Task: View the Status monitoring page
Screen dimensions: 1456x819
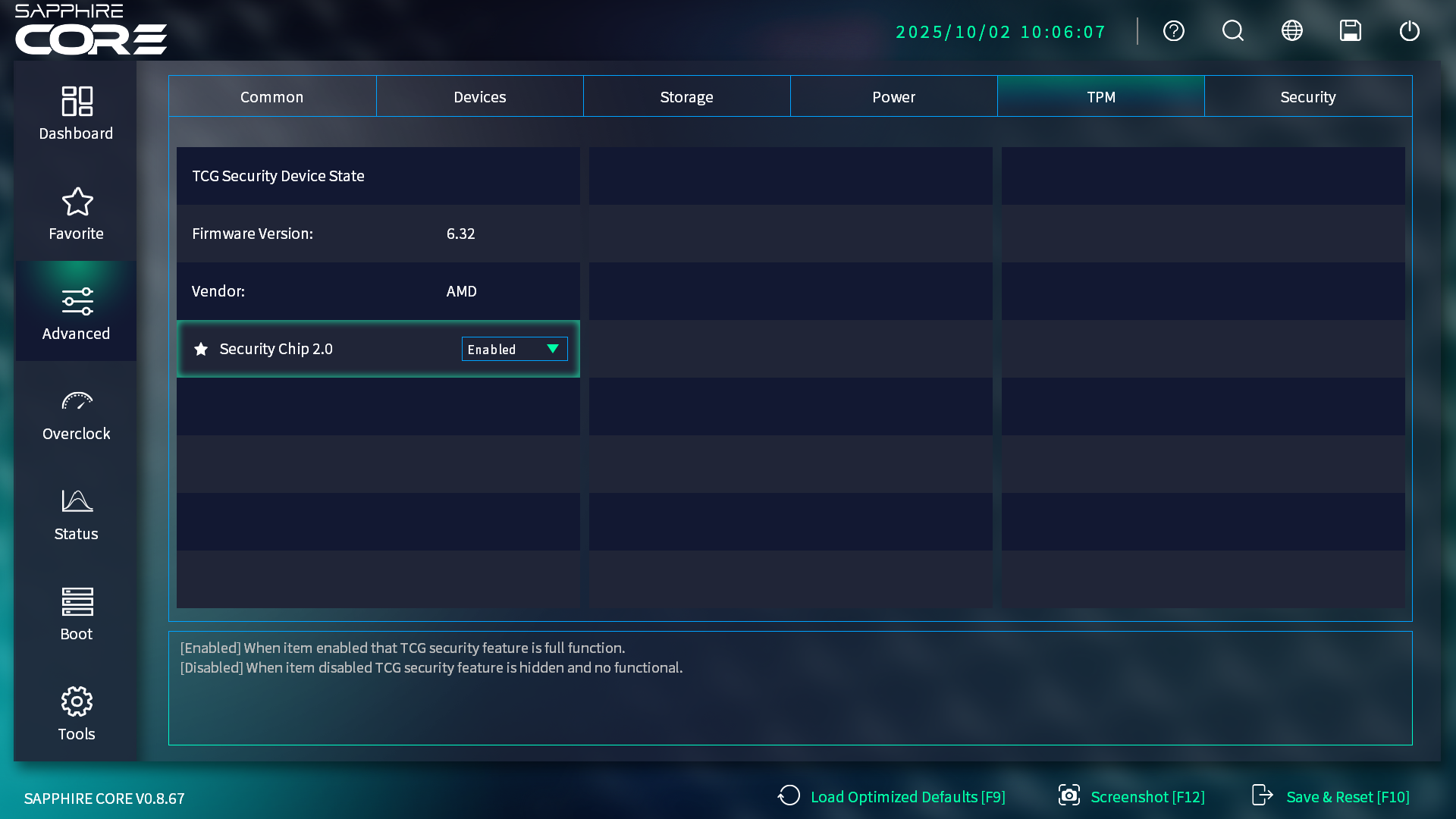Action: pyautogui.click(x=76, y=514)
